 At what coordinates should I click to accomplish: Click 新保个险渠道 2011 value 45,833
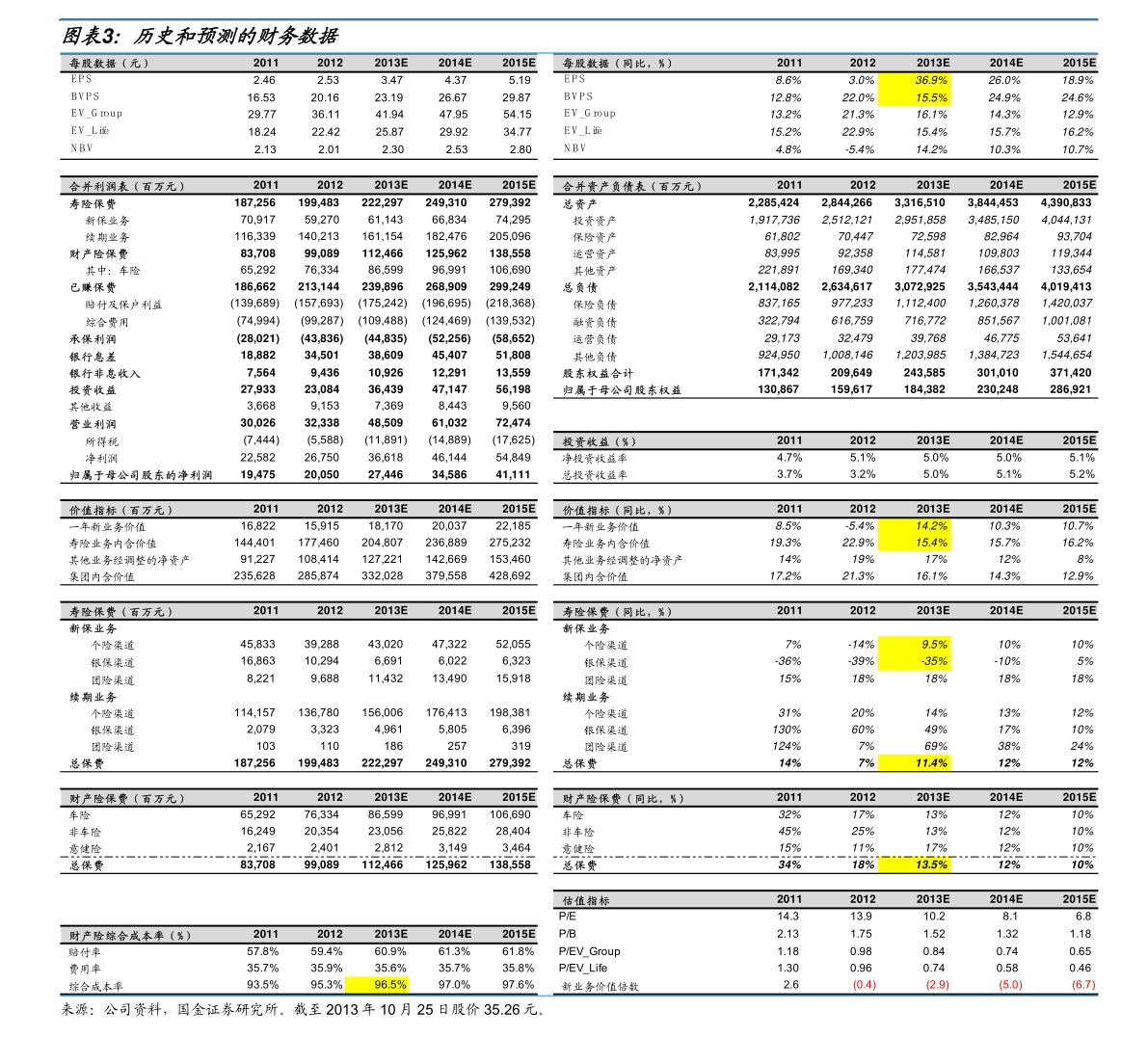(x=257, y=645)
